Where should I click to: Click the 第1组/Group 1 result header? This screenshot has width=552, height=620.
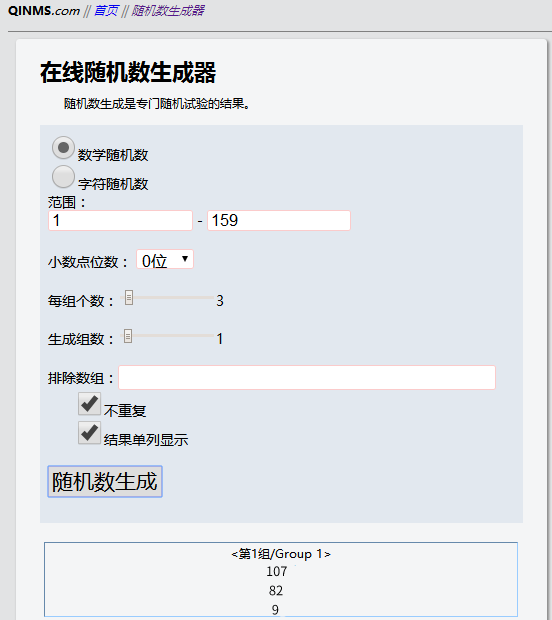[281, 554]
